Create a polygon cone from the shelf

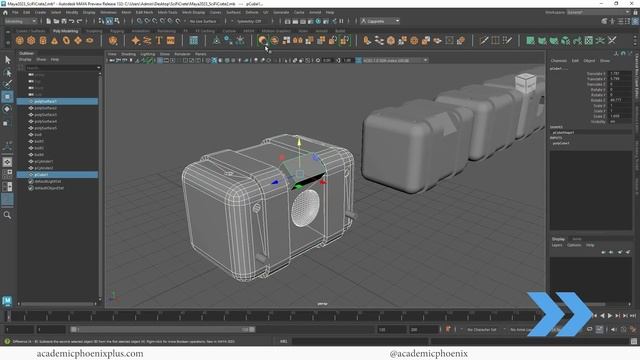(54, 40)
